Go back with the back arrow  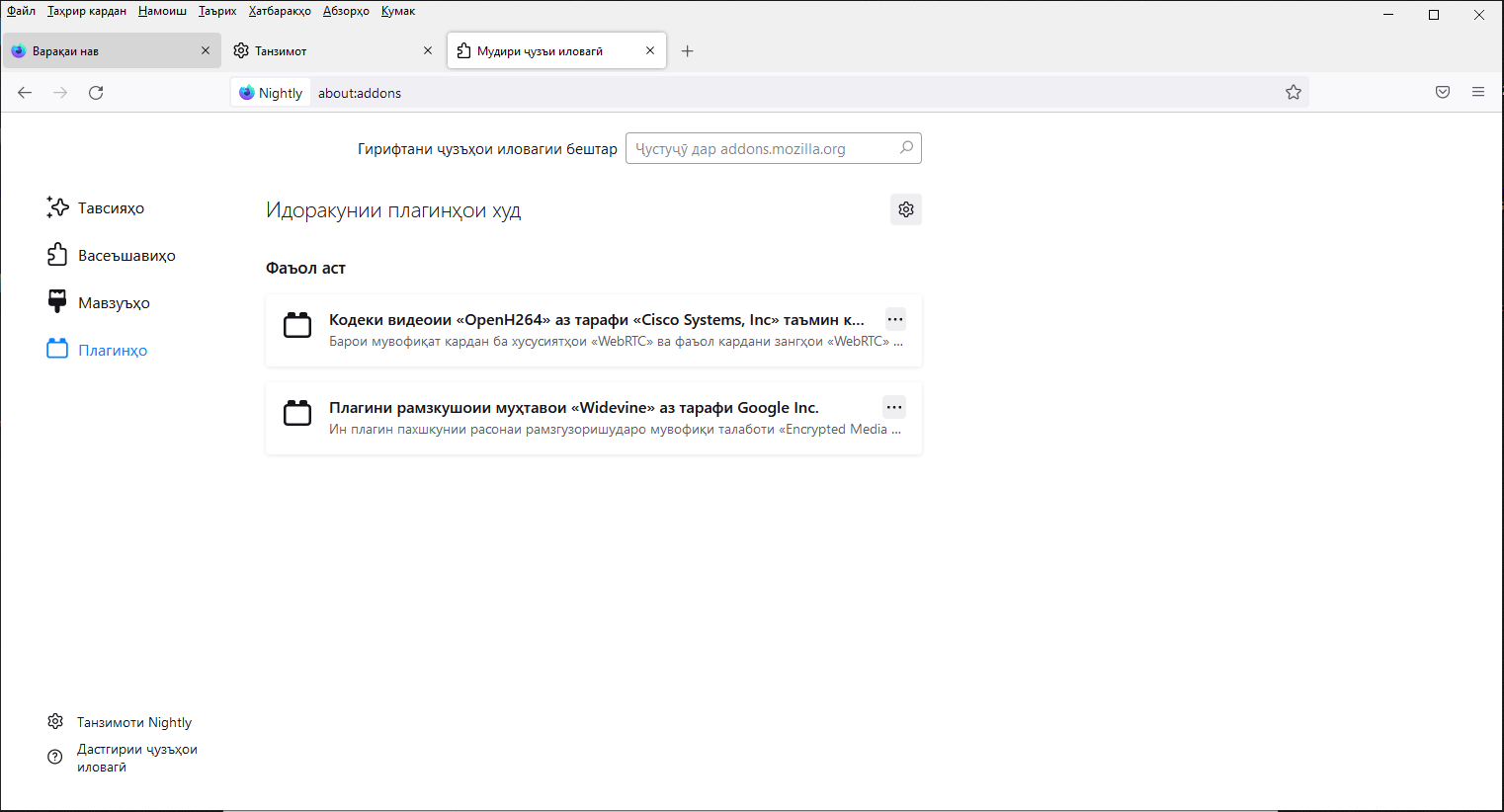(x=25, y=93)
